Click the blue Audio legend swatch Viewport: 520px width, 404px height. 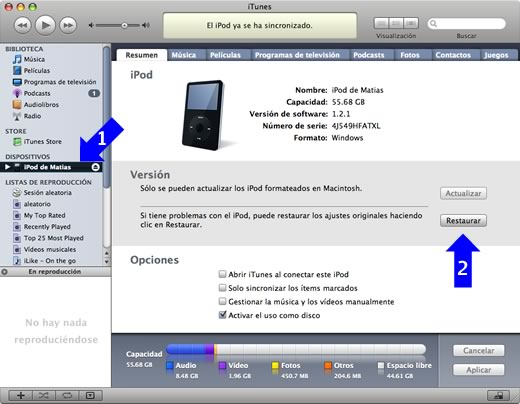tap(170, 366)
